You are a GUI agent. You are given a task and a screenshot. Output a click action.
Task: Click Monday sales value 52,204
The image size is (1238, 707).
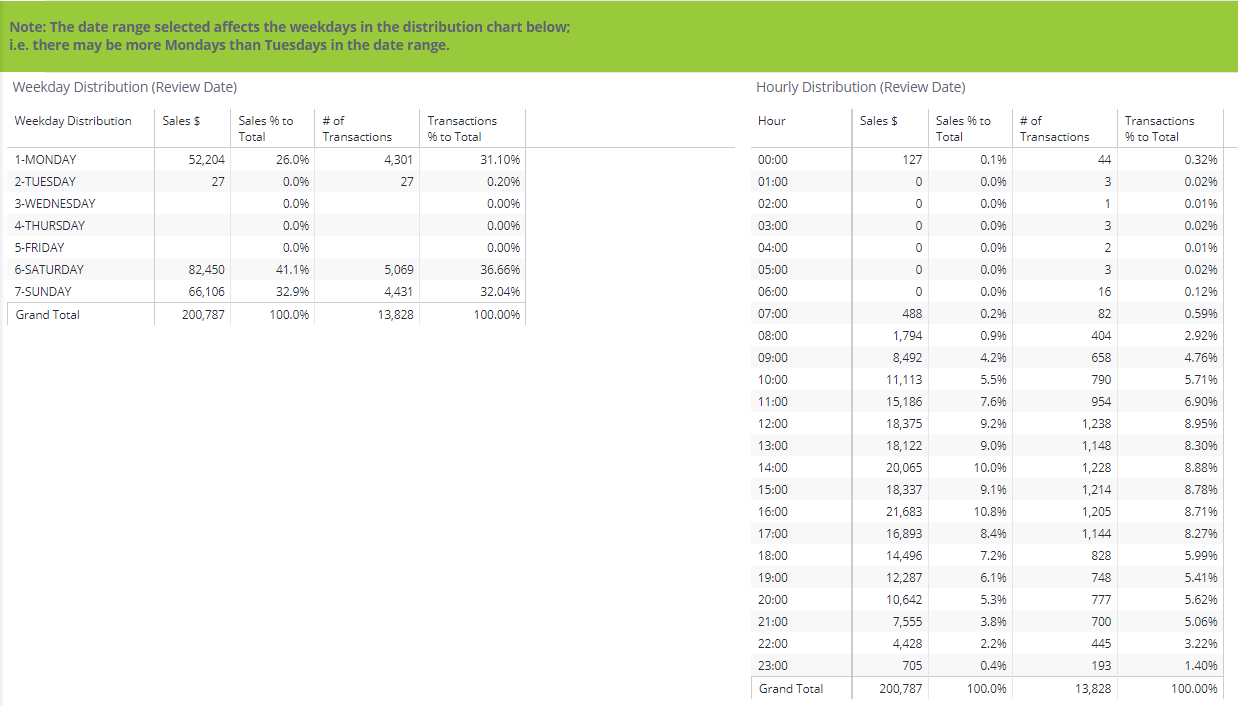206,160
